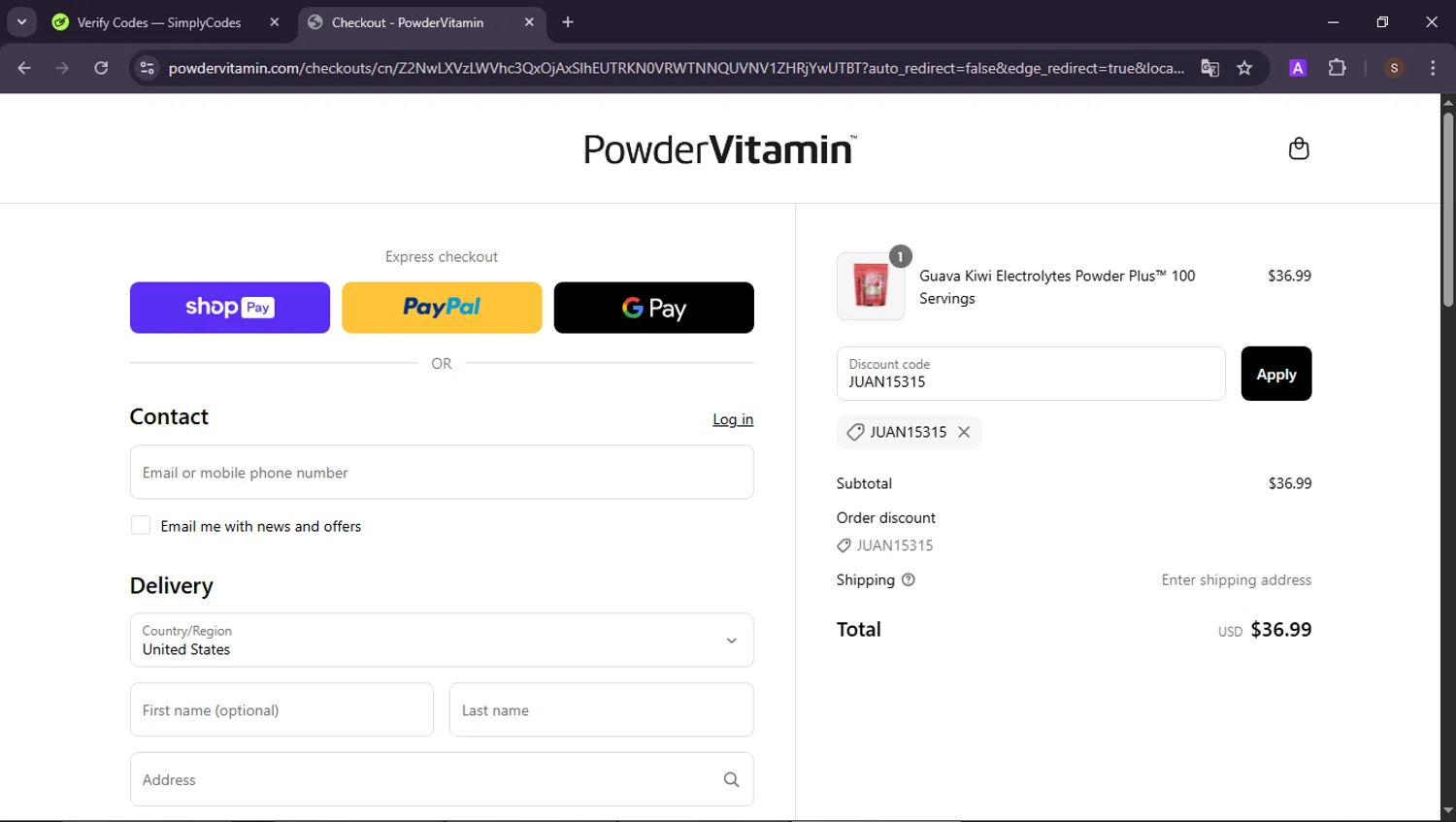Screen dimensions: 1456x822
Task: Click the page vertical scrollbar
Action: (1448, 209)
